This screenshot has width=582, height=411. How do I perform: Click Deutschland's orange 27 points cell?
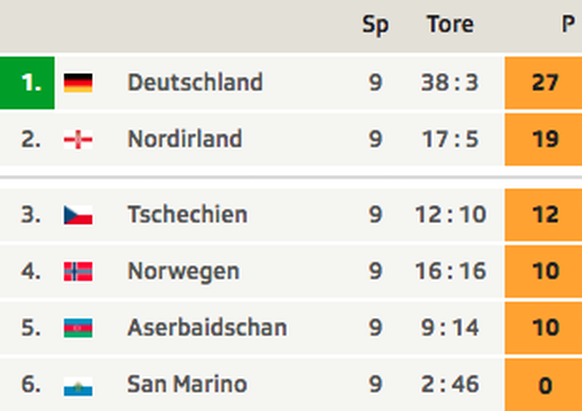pyautogui.click(x=543, y=83)
